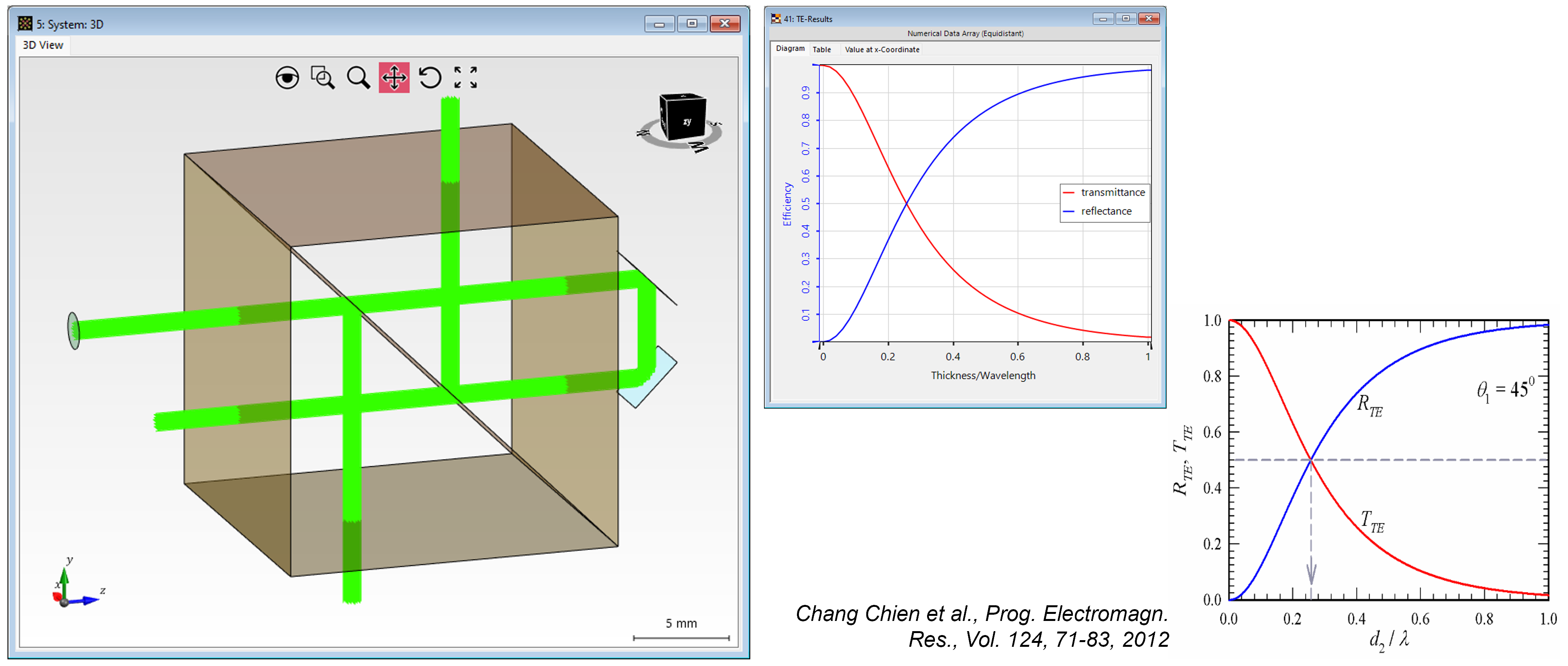Activate the zoom-to-region tool
The width and height of the screenshot is (1568, 666).
(x=323, y=78)
